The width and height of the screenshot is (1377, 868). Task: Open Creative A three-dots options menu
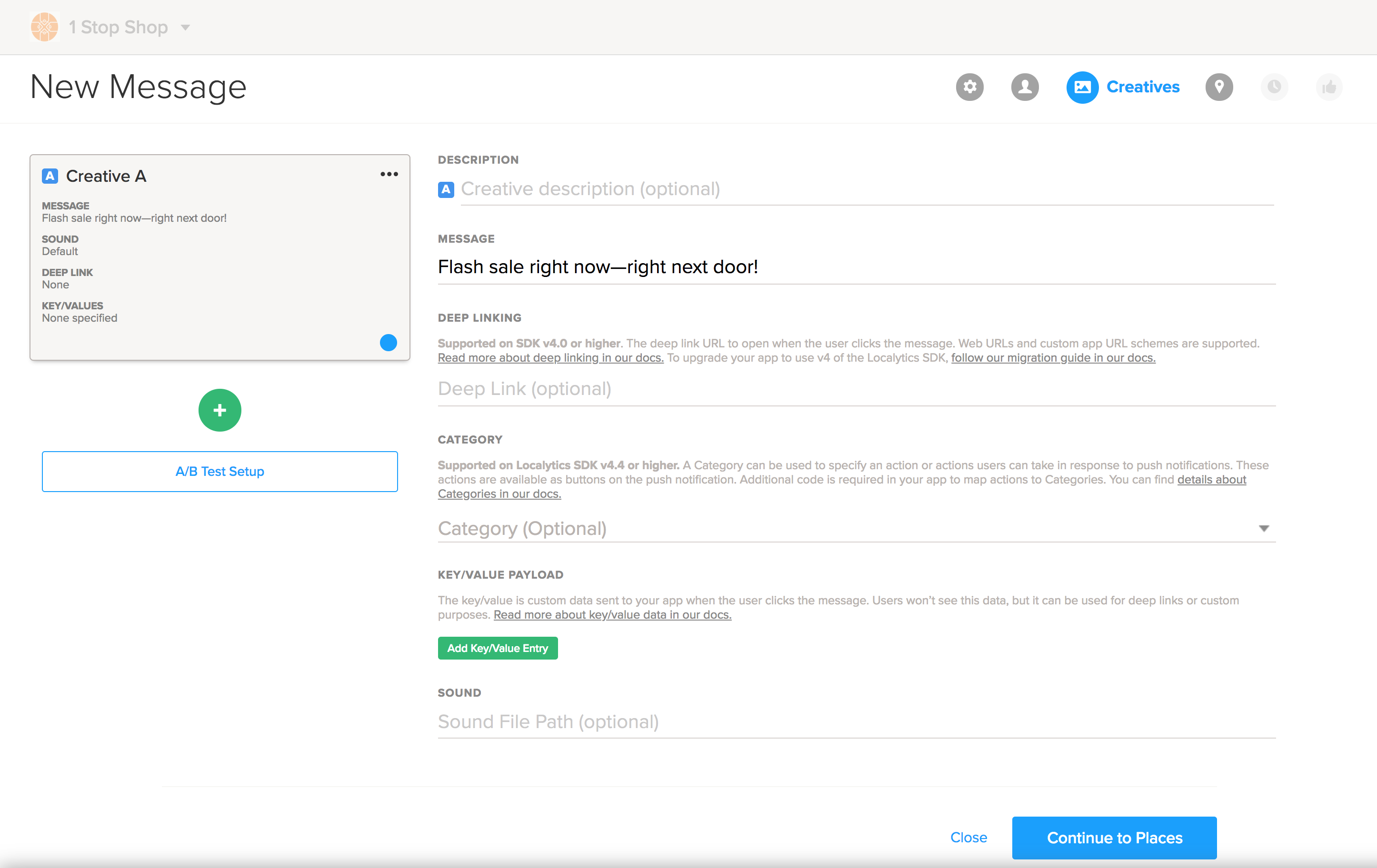389,174
